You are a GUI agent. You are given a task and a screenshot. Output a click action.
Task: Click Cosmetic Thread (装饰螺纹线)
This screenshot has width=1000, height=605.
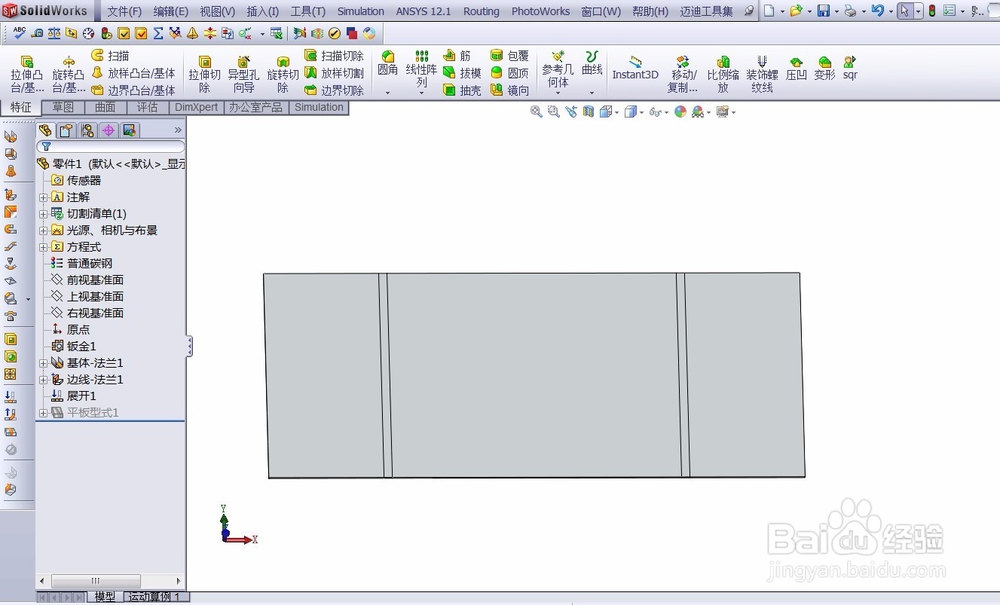[762, 74]
